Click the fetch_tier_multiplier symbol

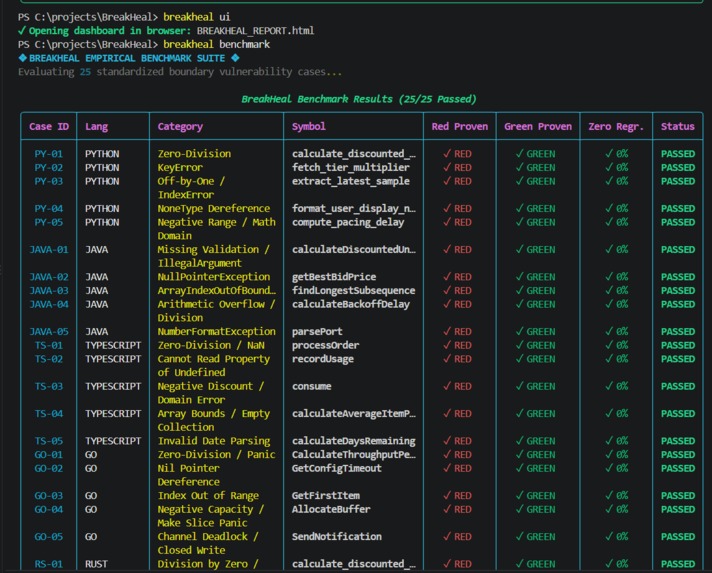tap(351, 168)
